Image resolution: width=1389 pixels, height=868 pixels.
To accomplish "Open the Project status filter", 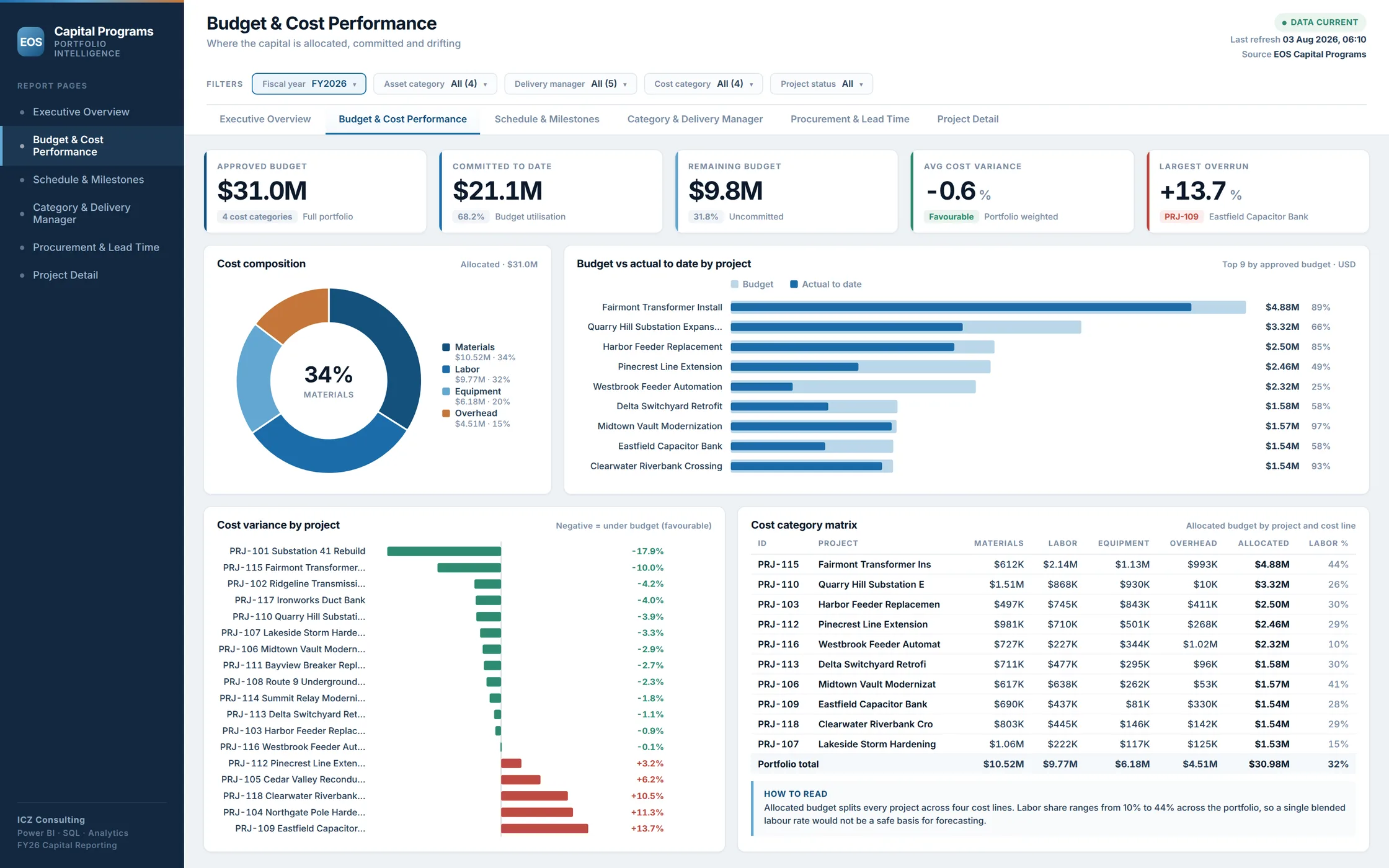I will (821, 84).
